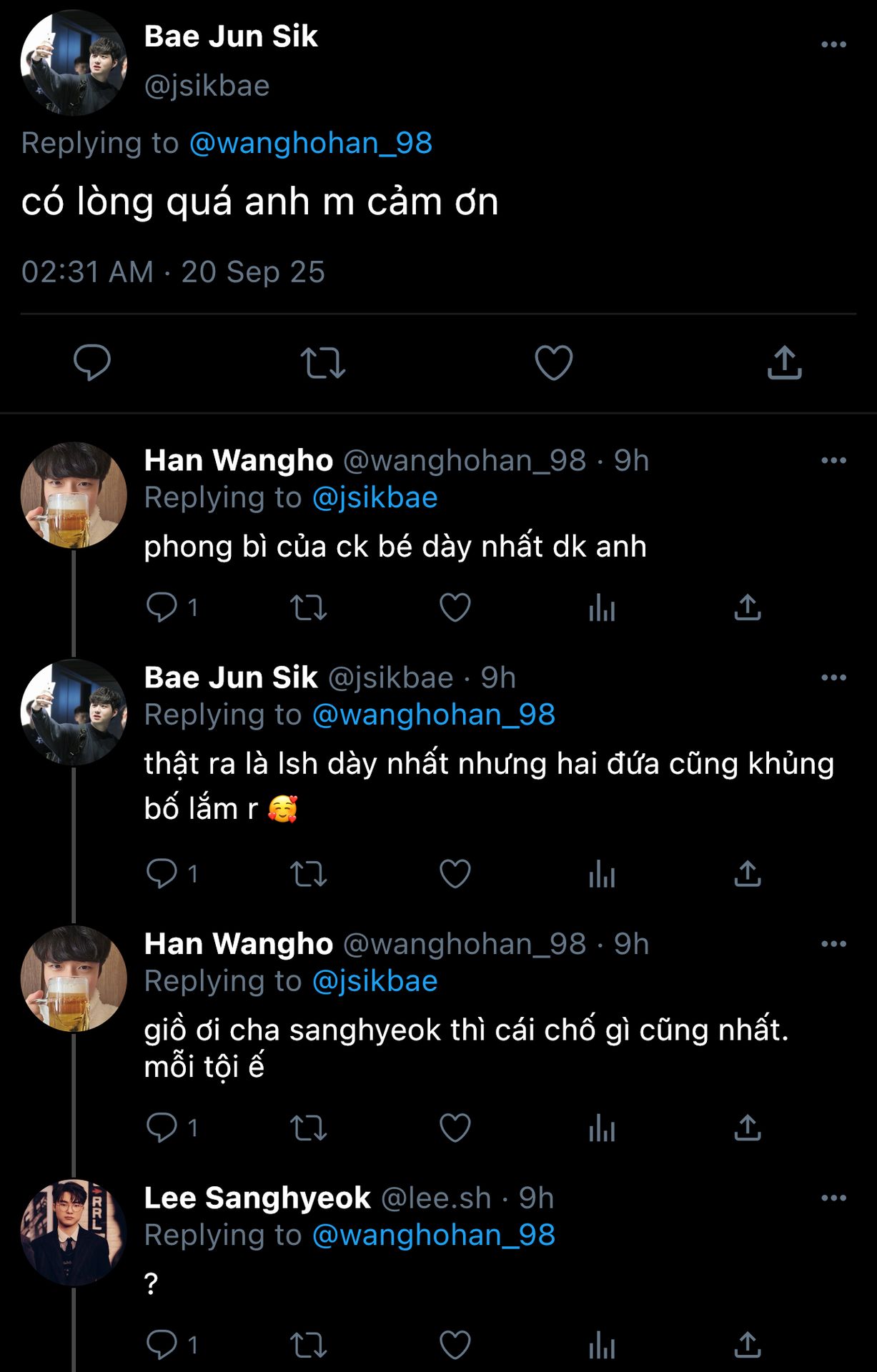Retweet Lee Sanghyeok's '?' reply
The height and width of the screenshot is (1372, 877).
coord(309,1346)
